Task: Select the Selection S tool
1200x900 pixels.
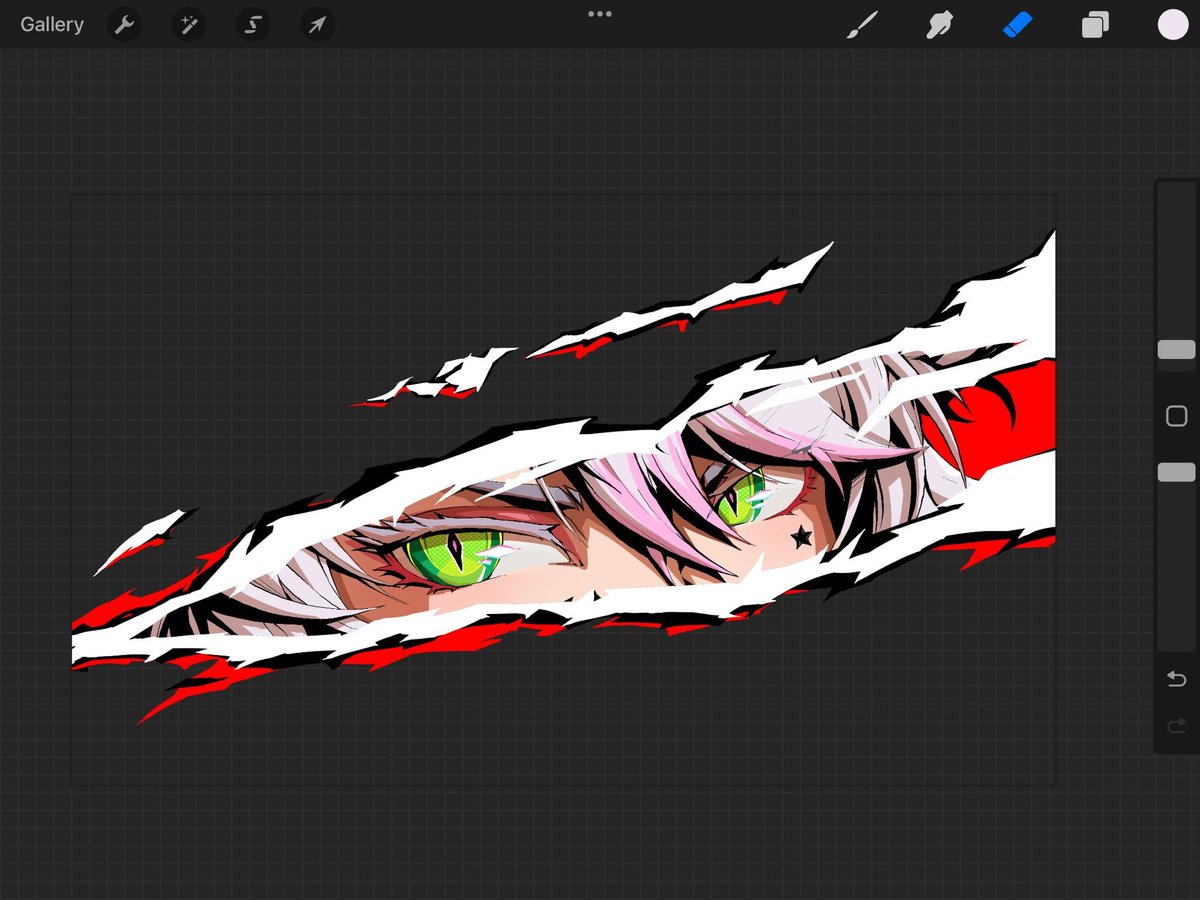Action: click(x=253, y=25)
